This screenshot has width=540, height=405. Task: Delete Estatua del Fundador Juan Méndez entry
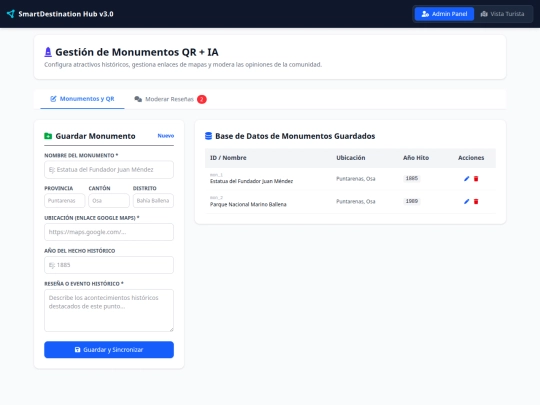coord(476,178)
